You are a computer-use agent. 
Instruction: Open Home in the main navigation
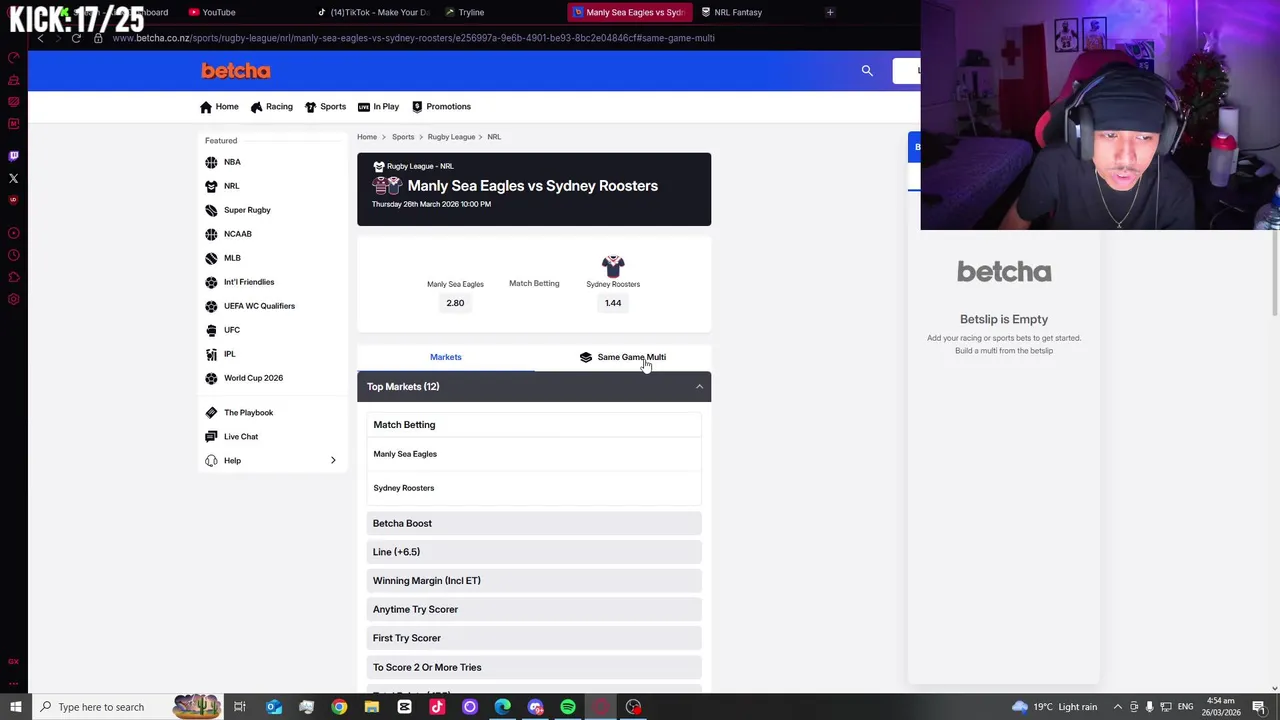pos(219,107)
